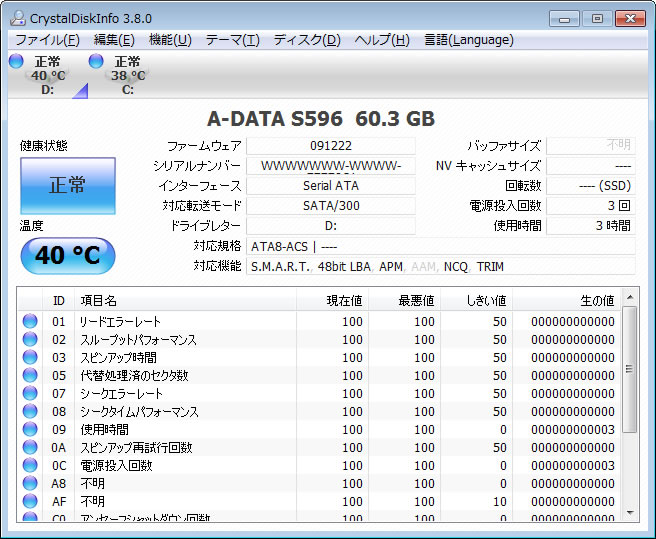Viewport: 656px width, 539px height.
Task: Click the Serial ATA interface field
Action: pos(331,186)
